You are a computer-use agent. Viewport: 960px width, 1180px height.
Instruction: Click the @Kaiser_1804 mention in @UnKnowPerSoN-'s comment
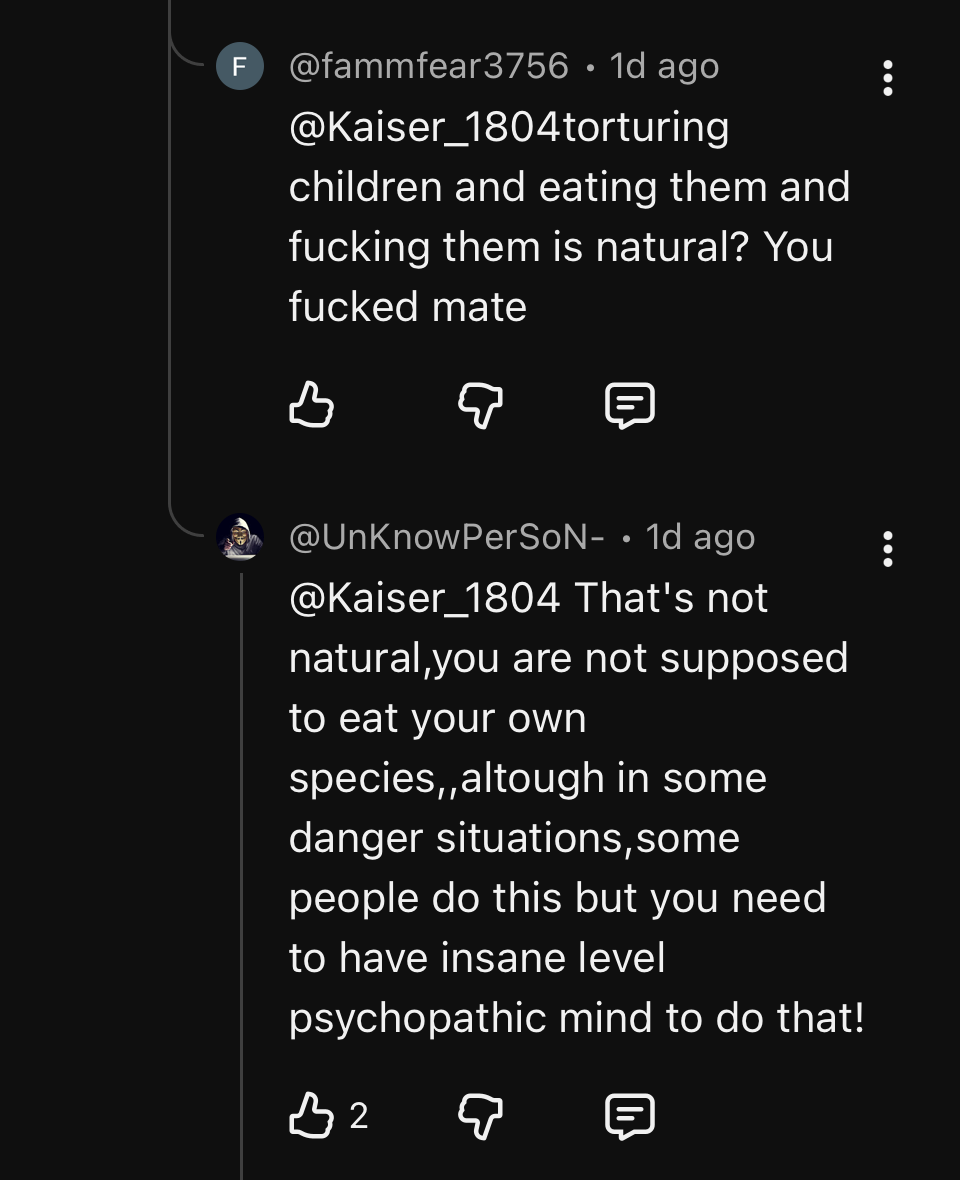[425, 598]
